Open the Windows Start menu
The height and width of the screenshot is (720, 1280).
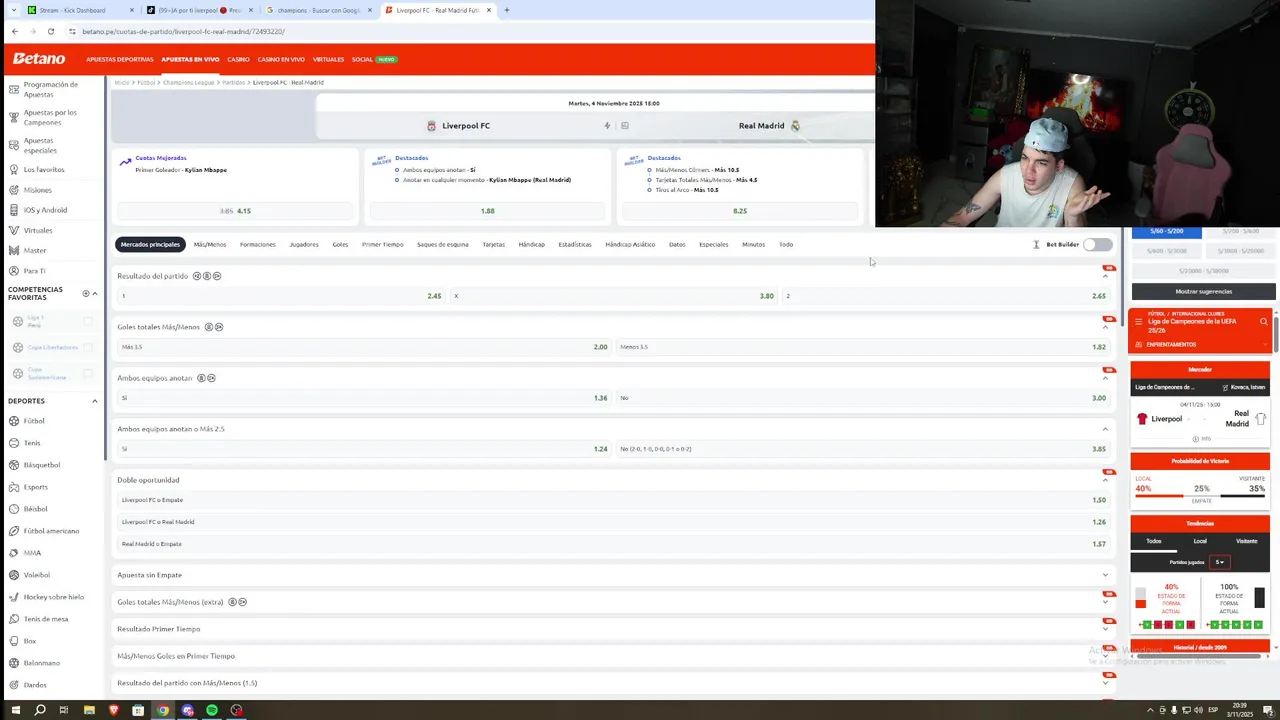tap(15, 710)
